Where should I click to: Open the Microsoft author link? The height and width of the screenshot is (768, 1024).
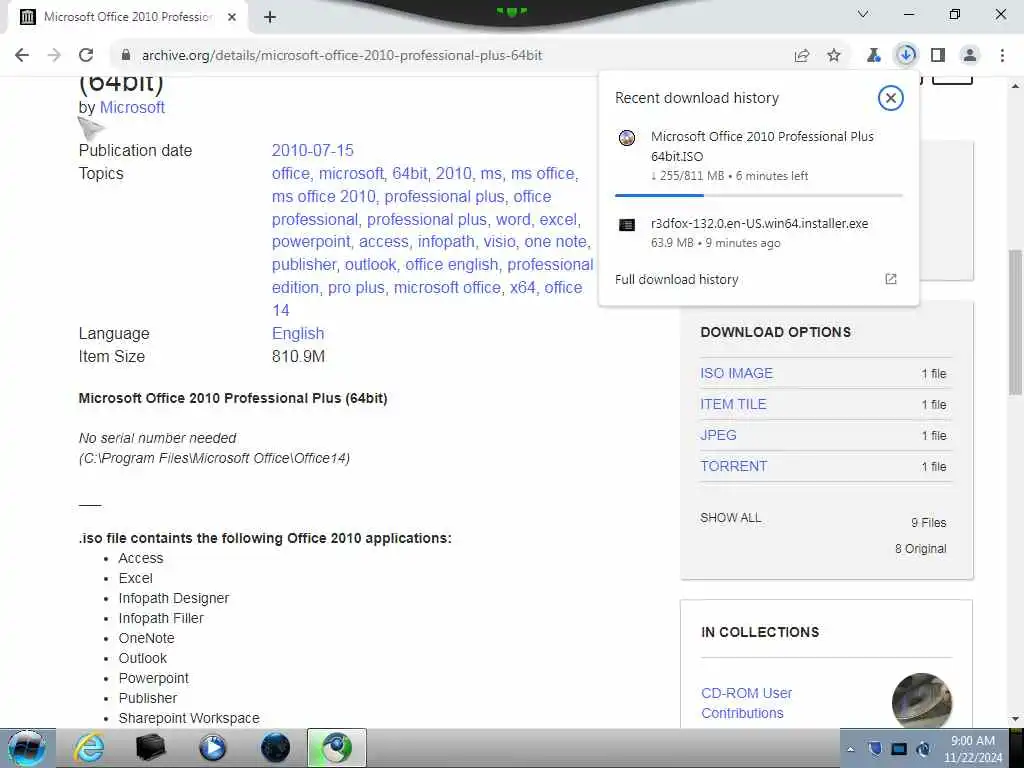(132, 107)
